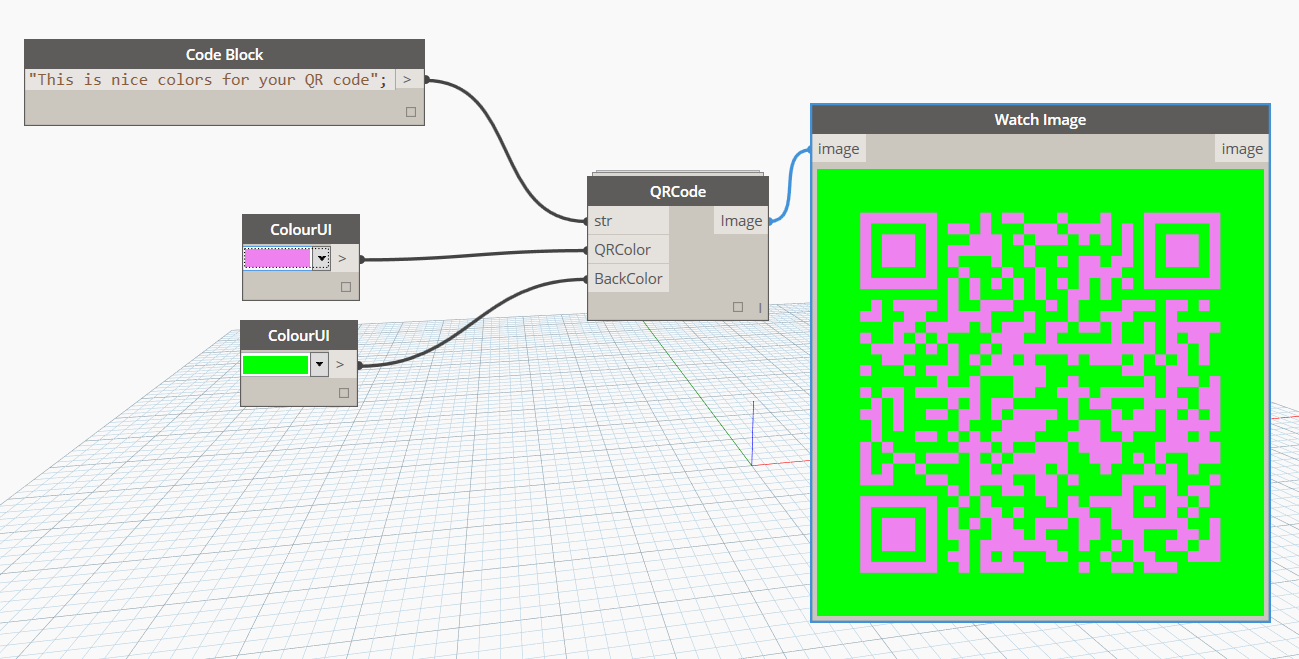The image size is (1299, 659).
Task: Click the output arrow of the Code Block
Action: point(408,79)
